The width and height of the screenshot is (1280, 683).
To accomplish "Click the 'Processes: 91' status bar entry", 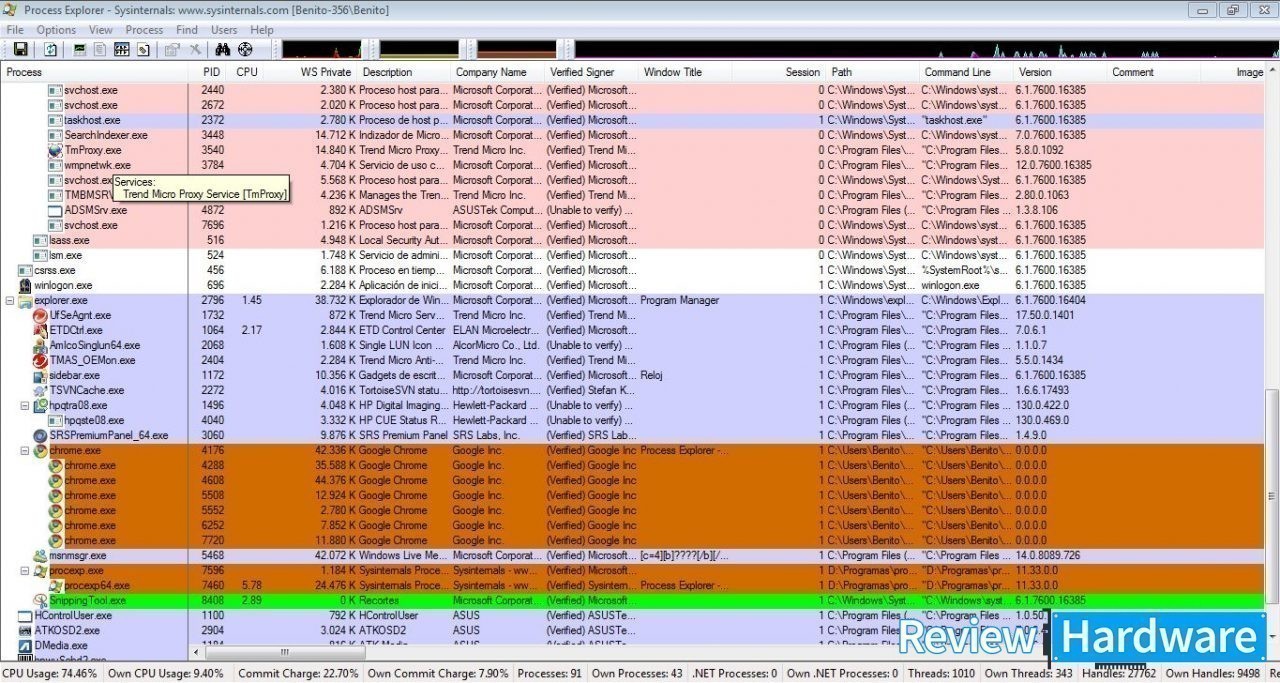I will (x=549, y=674).
